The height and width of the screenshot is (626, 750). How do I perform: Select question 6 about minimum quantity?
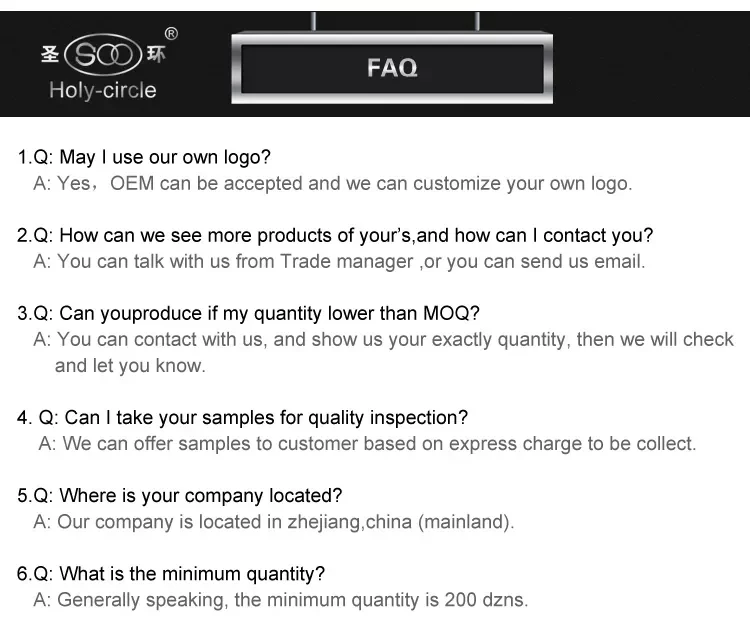[x=171, y=573]
